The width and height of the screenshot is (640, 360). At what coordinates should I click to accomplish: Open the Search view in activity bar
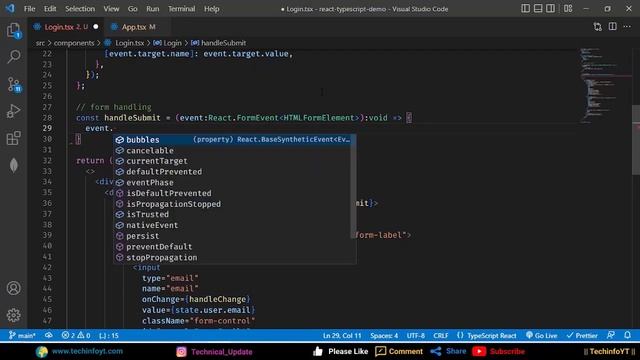click(13, 57)
